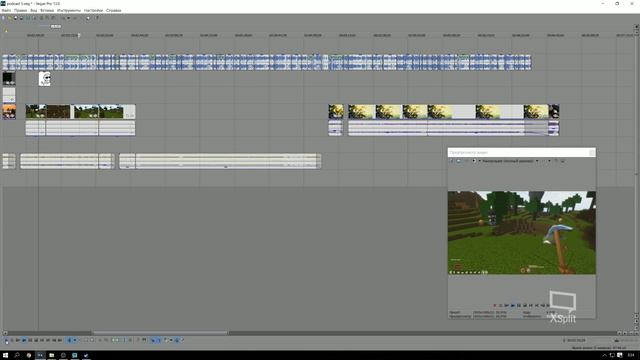Click the Redo toolbar icon

(75, 18)
